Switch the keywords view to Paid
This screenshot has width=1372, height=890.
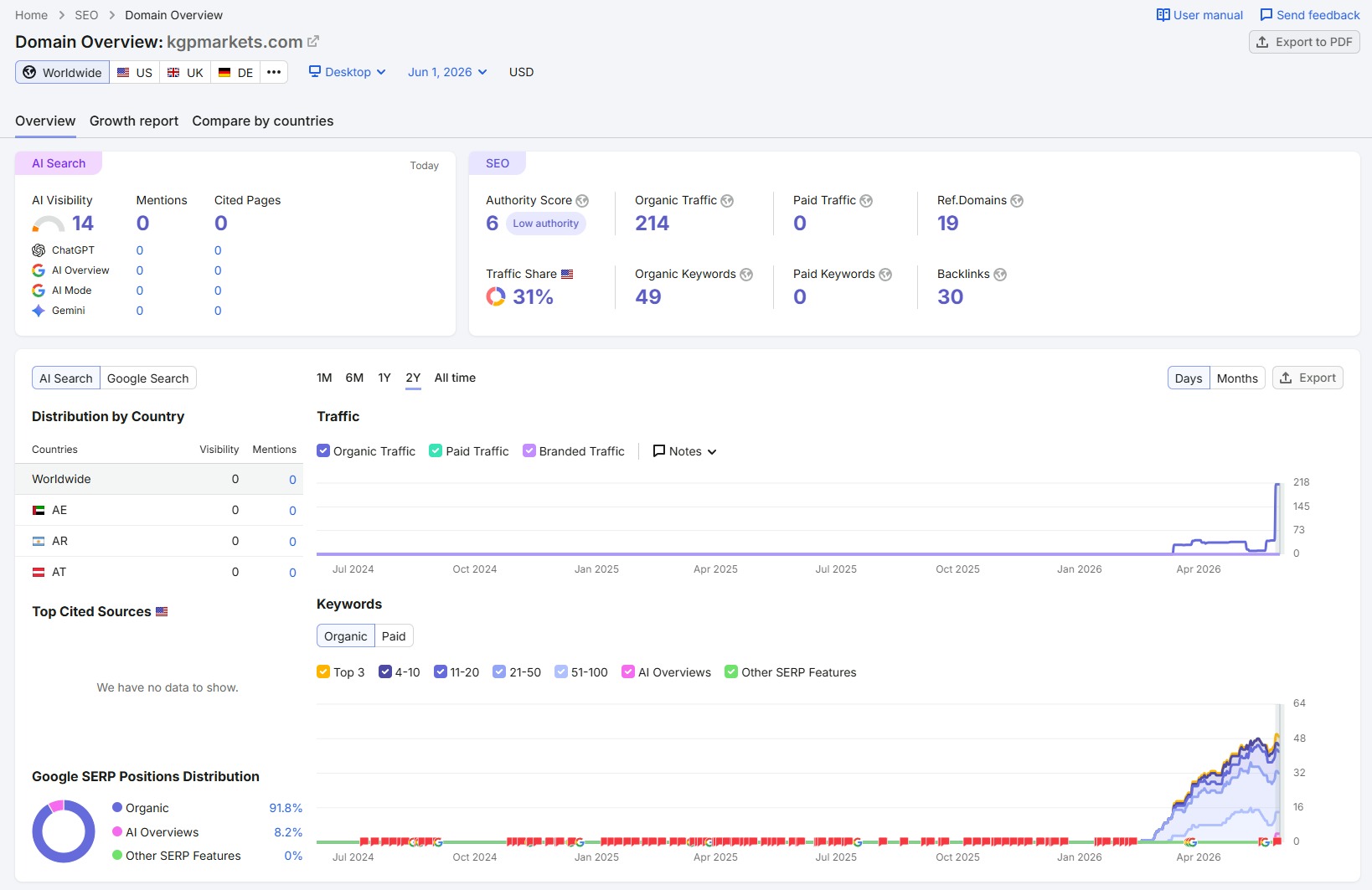[x=394, y=636]
